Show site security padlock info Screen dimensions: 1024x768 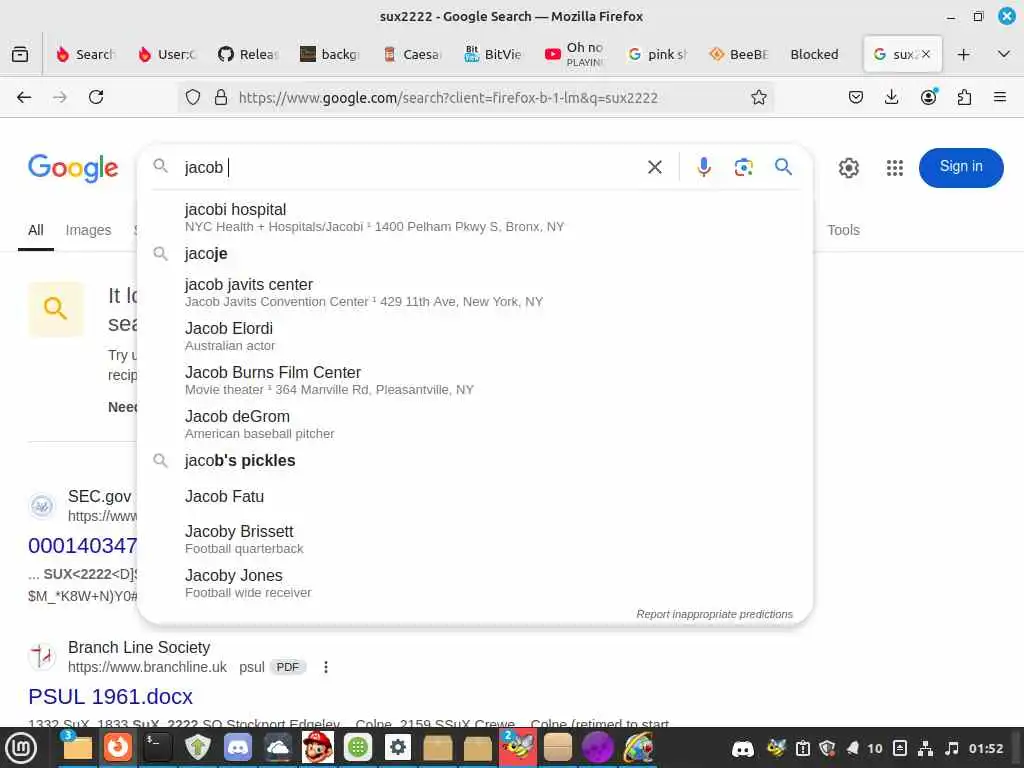coord(221,97)
